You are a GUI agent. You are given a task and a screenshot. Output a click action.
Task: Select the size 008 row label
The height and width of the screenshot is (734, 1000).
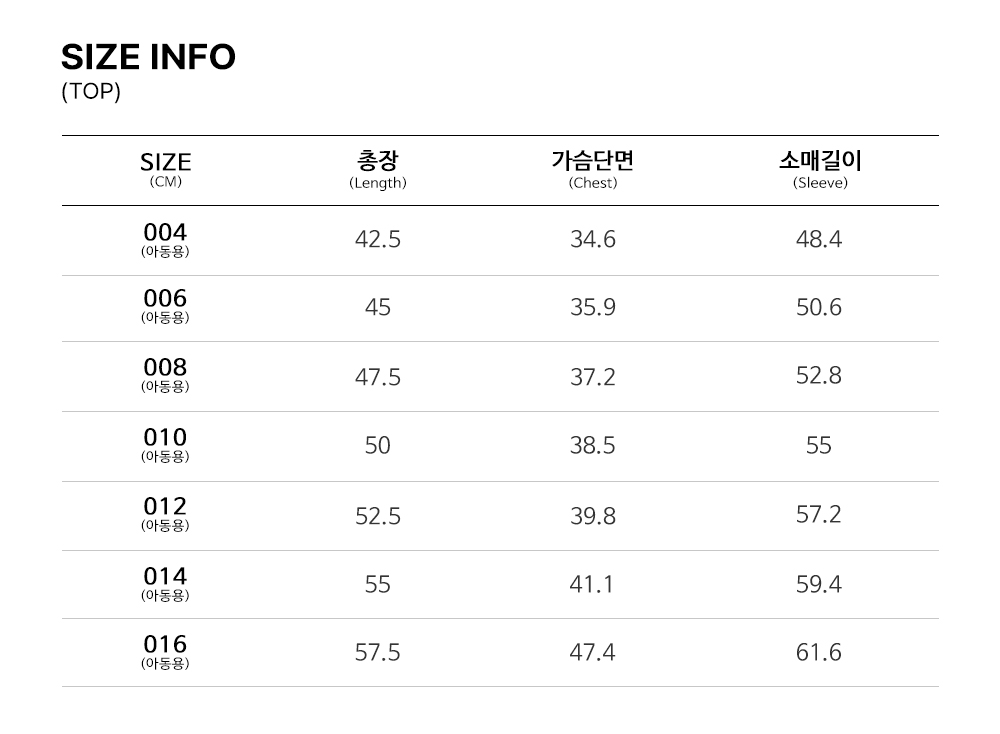click(x=165, y=375)
